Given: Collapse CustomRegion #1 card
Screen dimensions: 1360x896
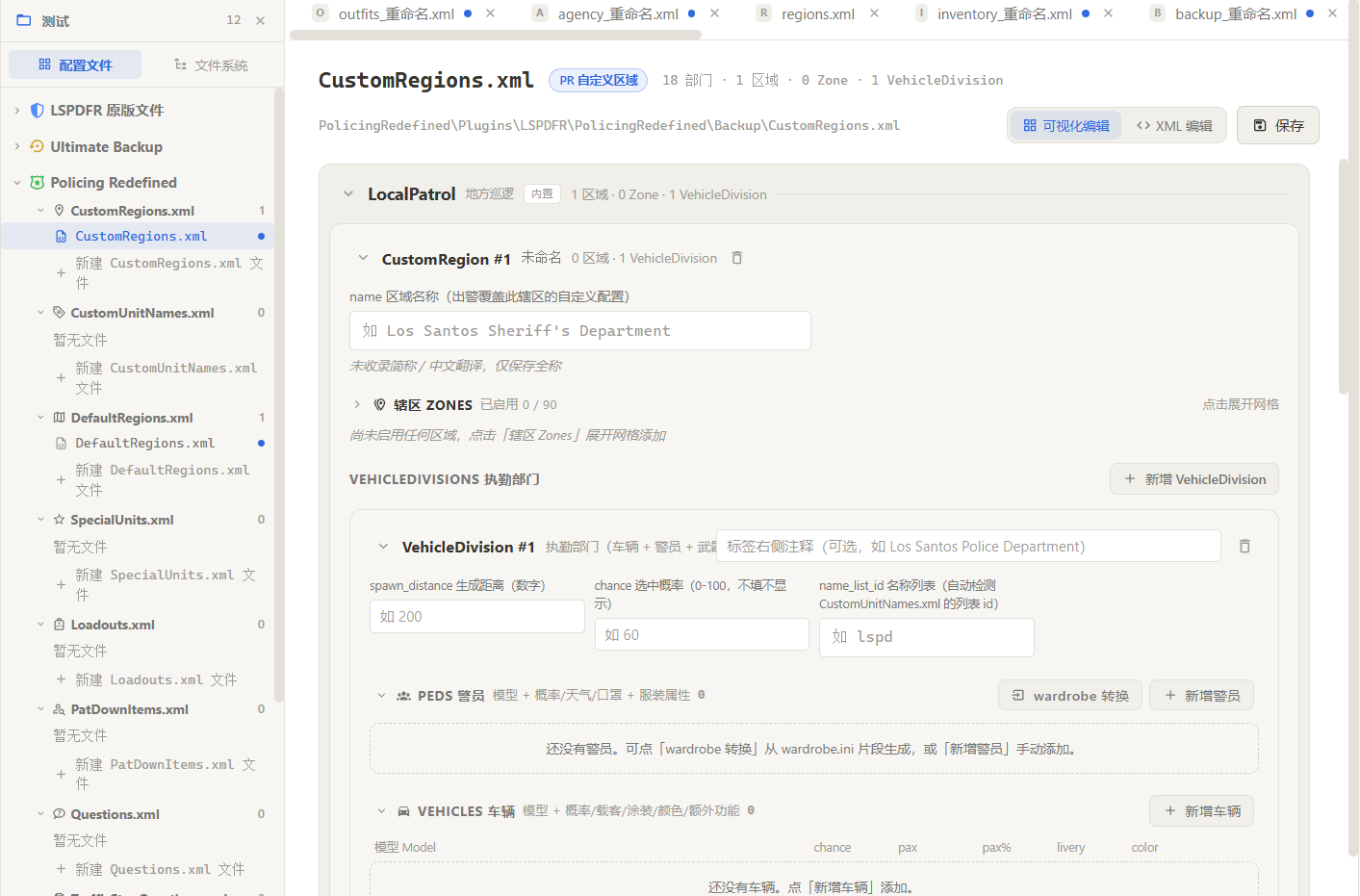Looking at the screenshot, I should tap(363, 258).
